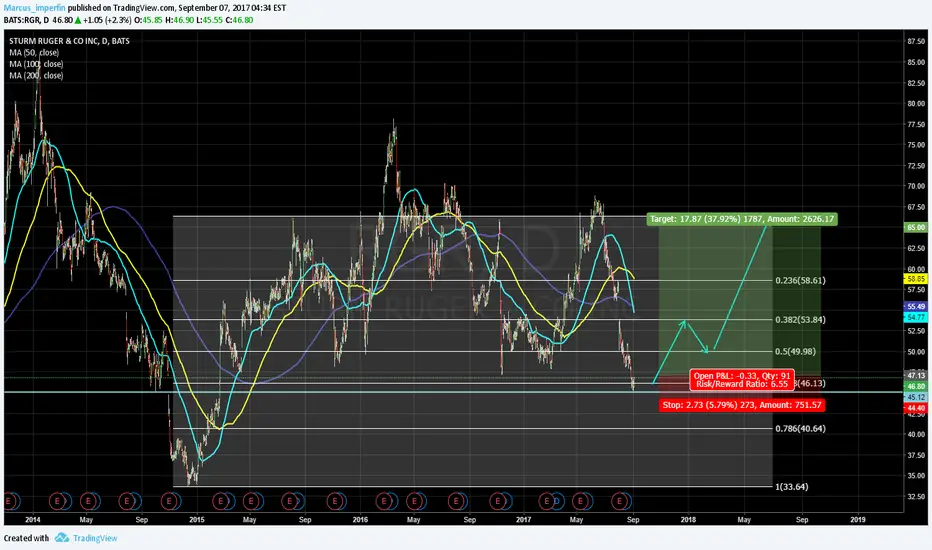932x550 pixels.
Task: Click the 0.382(53.84) Fibonacci level label
Action: point(800,319)
